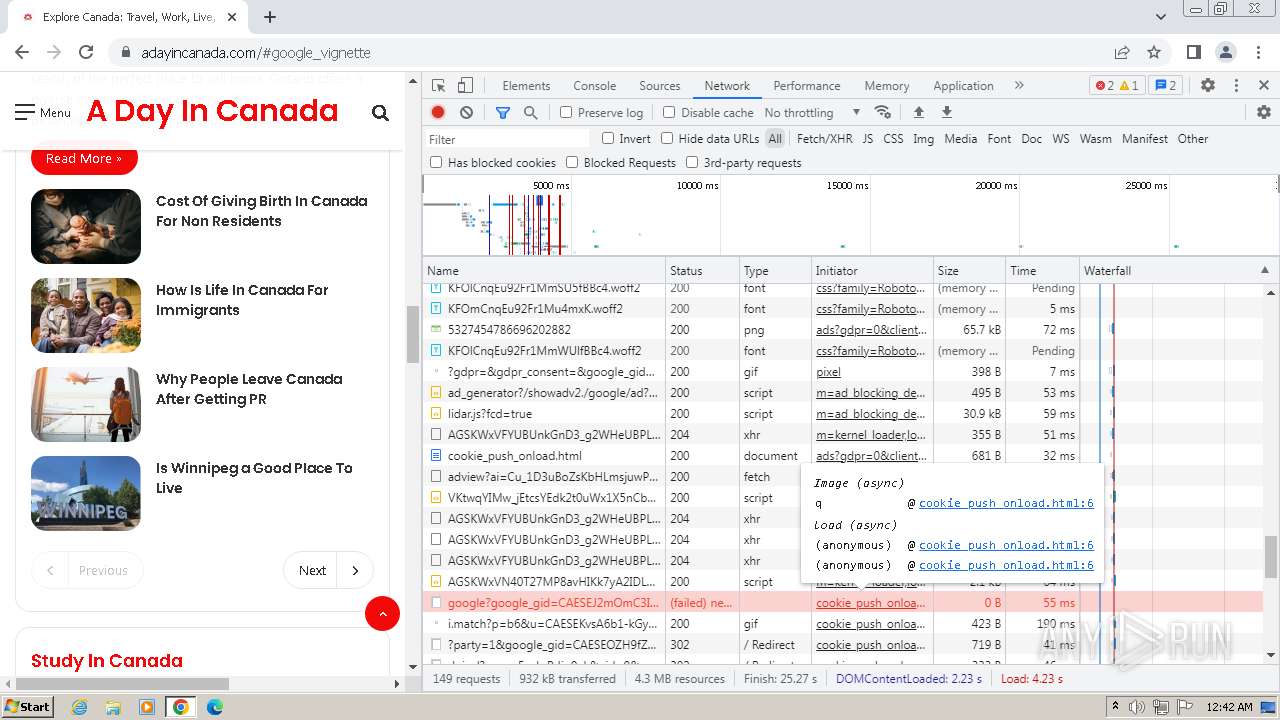Check 3rd-party requests checkbox
1280x720 pixels.
(692, 163)
